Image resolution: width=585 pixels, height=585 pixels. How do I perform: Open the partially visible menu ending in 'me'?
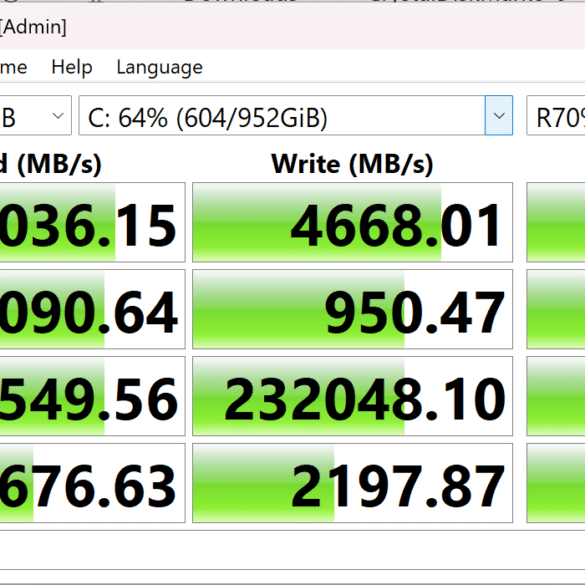pyautogui.click(x=13, y=68)
